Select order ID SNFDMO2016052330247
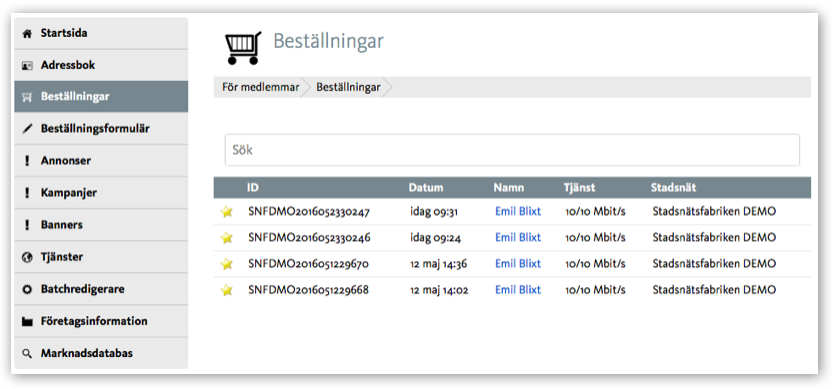Screen dimensions: 838x389 309,212
